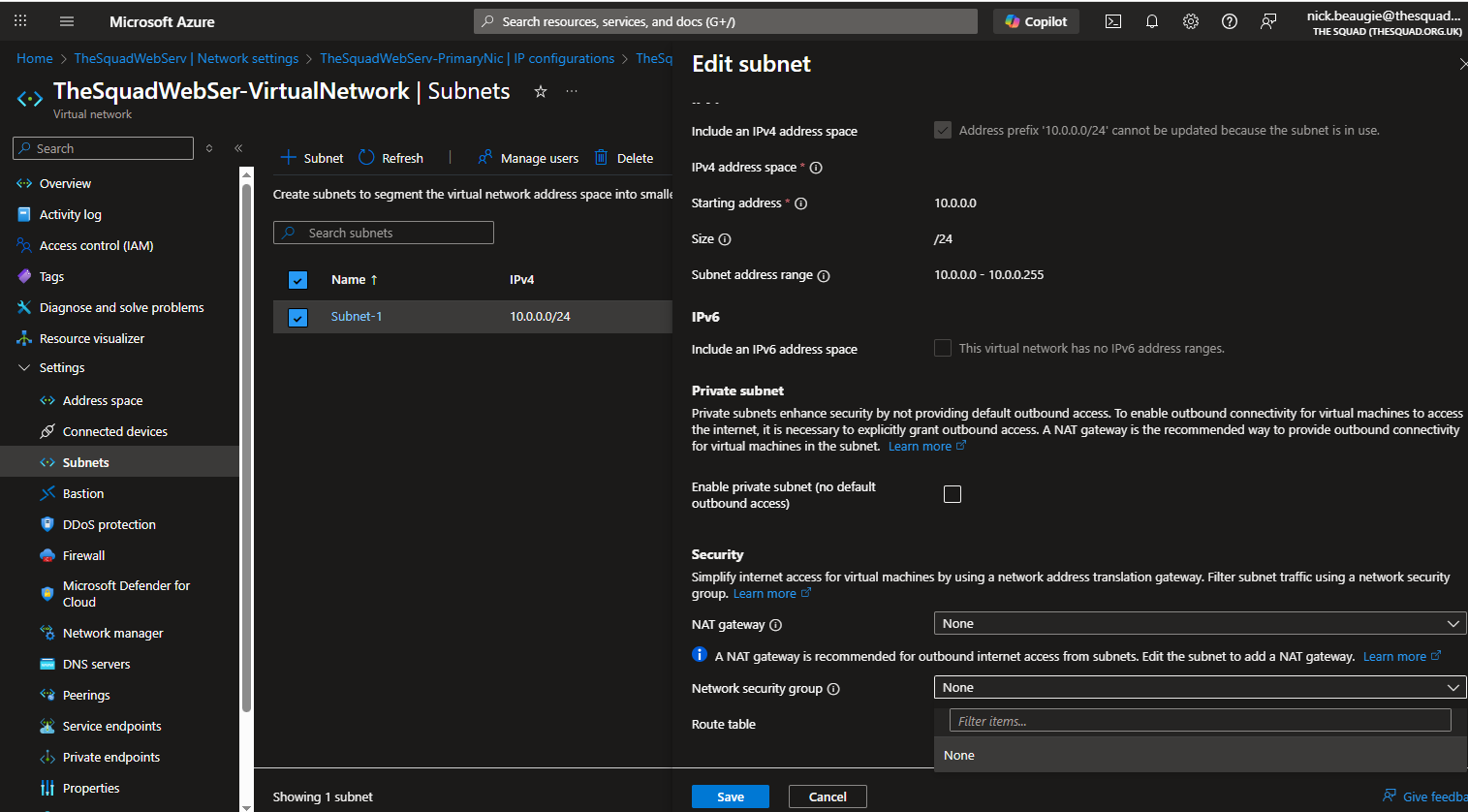Click the Give feedback link

tap(1425, 796)
